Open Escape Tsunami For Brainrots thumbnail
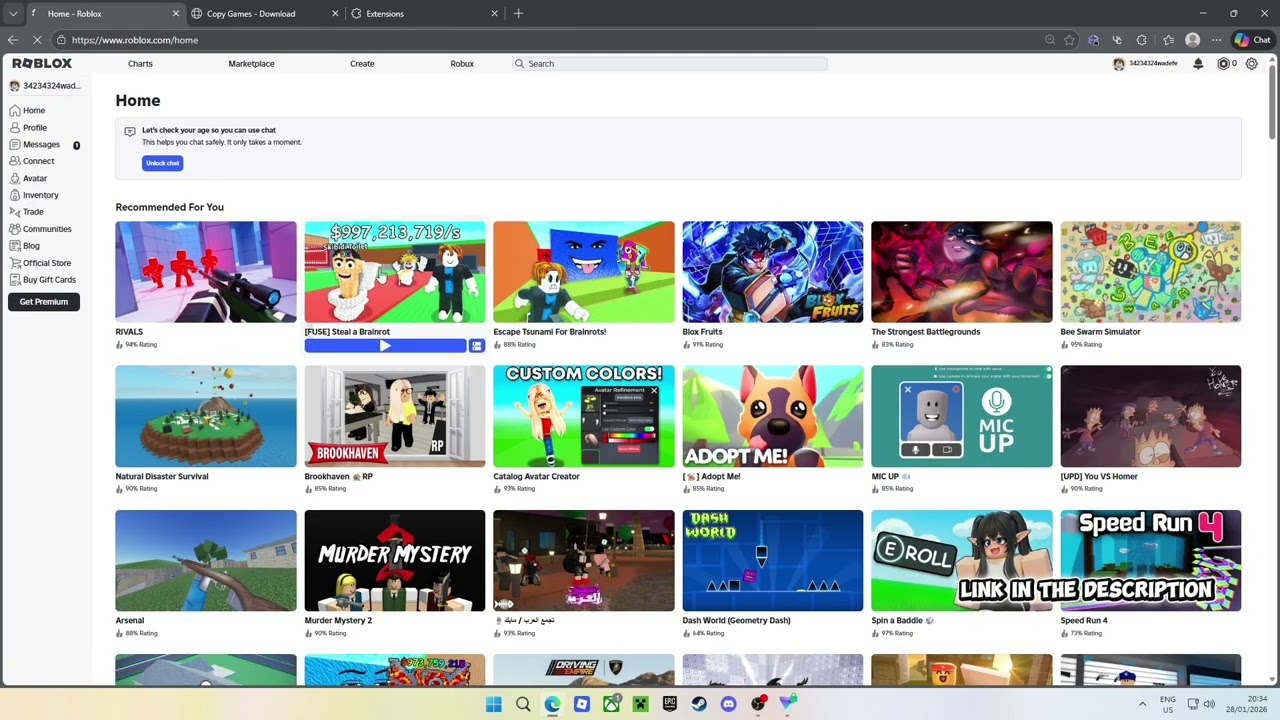 pyautogui.click(x=584, y=272)
